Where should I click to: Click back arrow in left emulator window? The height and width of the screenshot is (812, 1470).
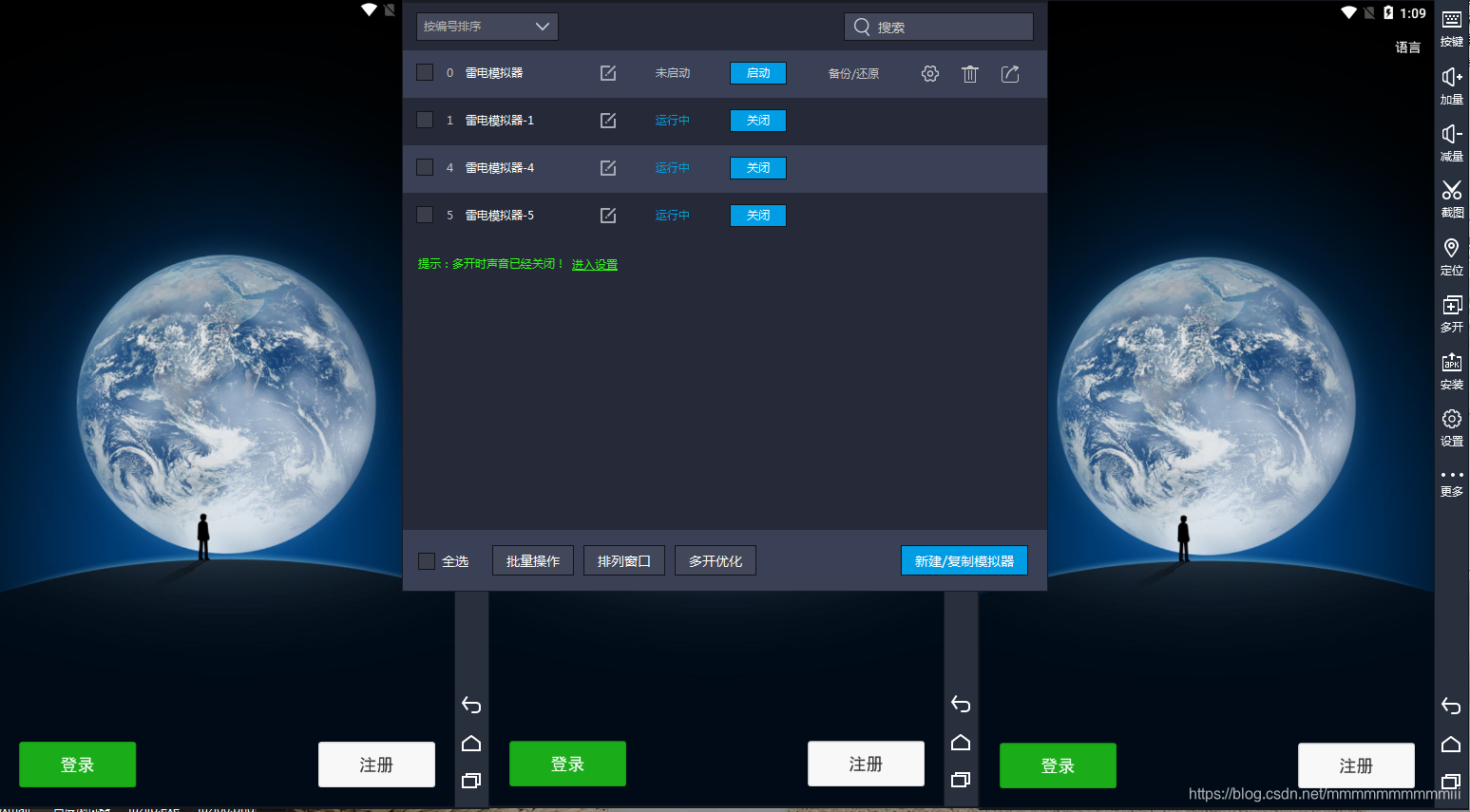tap(471, 705)
